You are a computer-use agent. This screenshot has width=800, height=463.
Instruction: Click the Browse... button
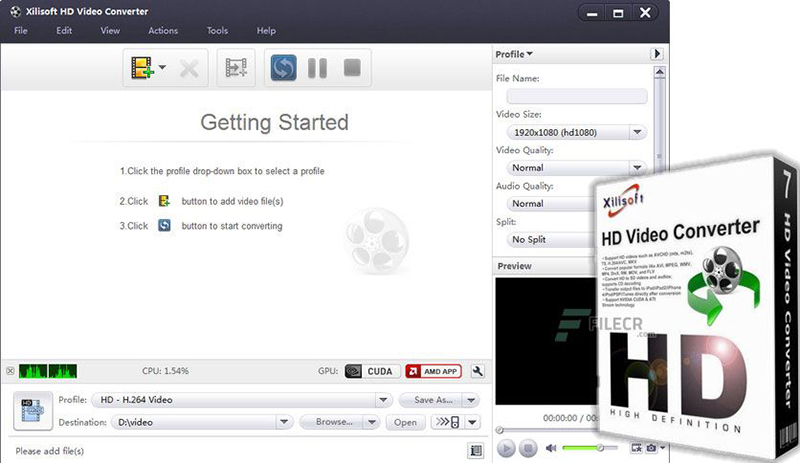pos(333,422)
